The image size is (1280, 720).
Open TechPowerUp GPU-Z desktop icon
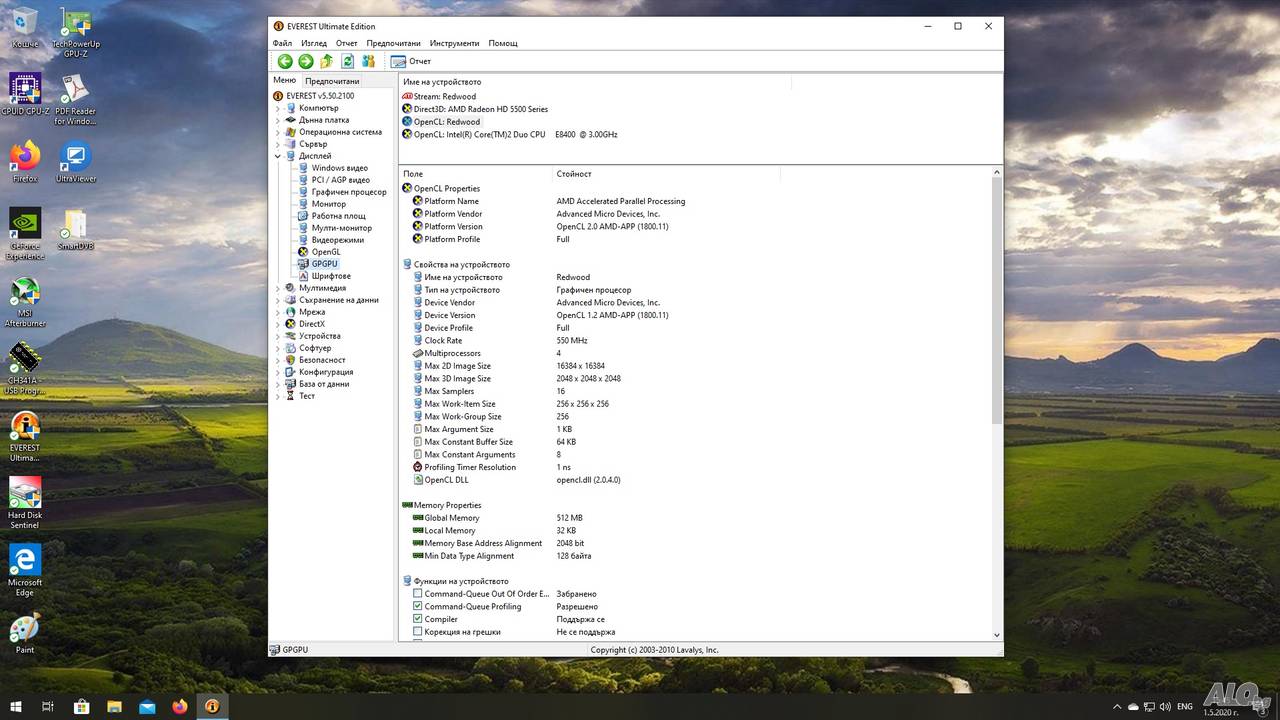coord(76,31)
